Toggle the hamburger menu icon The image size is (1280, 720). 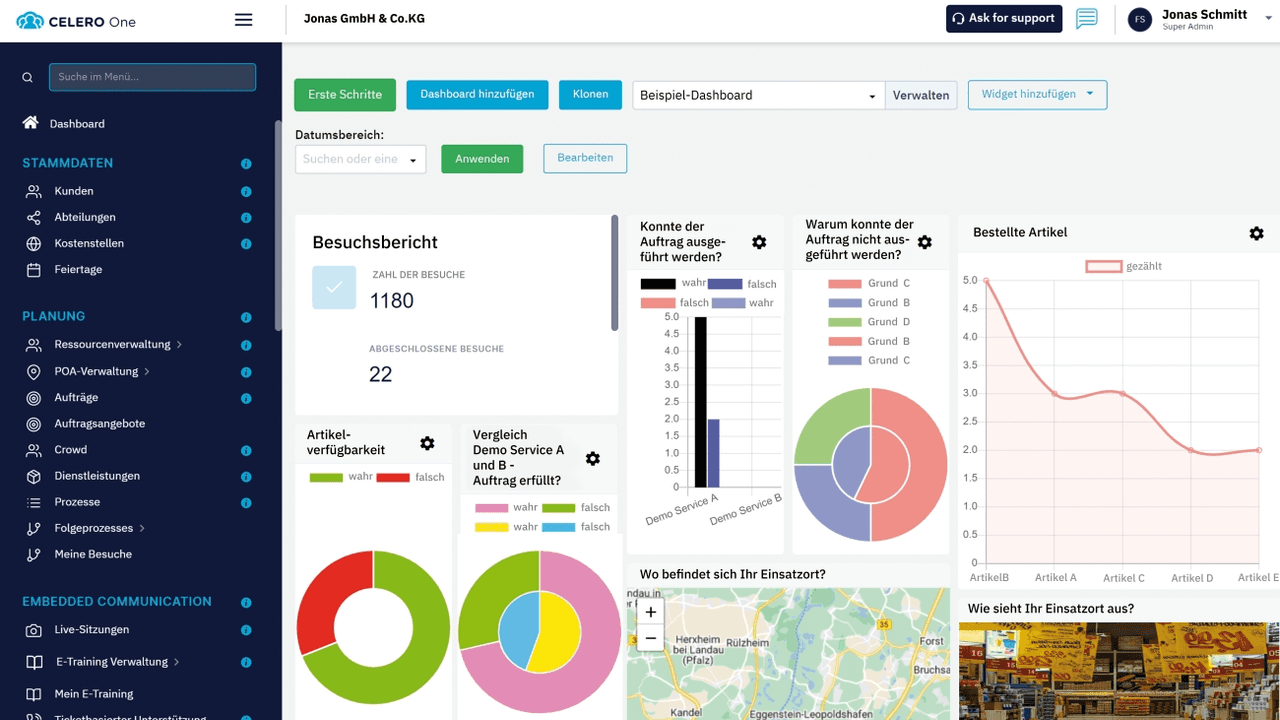pyautogui.click(x=243, y=19)
